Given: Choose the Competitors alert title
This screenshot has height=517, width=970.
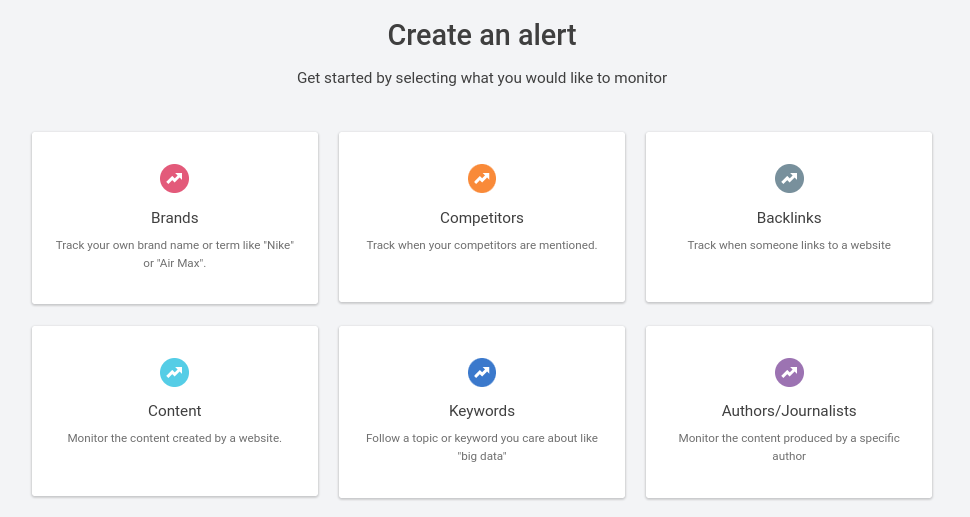Looking at the screenshot, I should pyautogui.click(x=482, y=218).
